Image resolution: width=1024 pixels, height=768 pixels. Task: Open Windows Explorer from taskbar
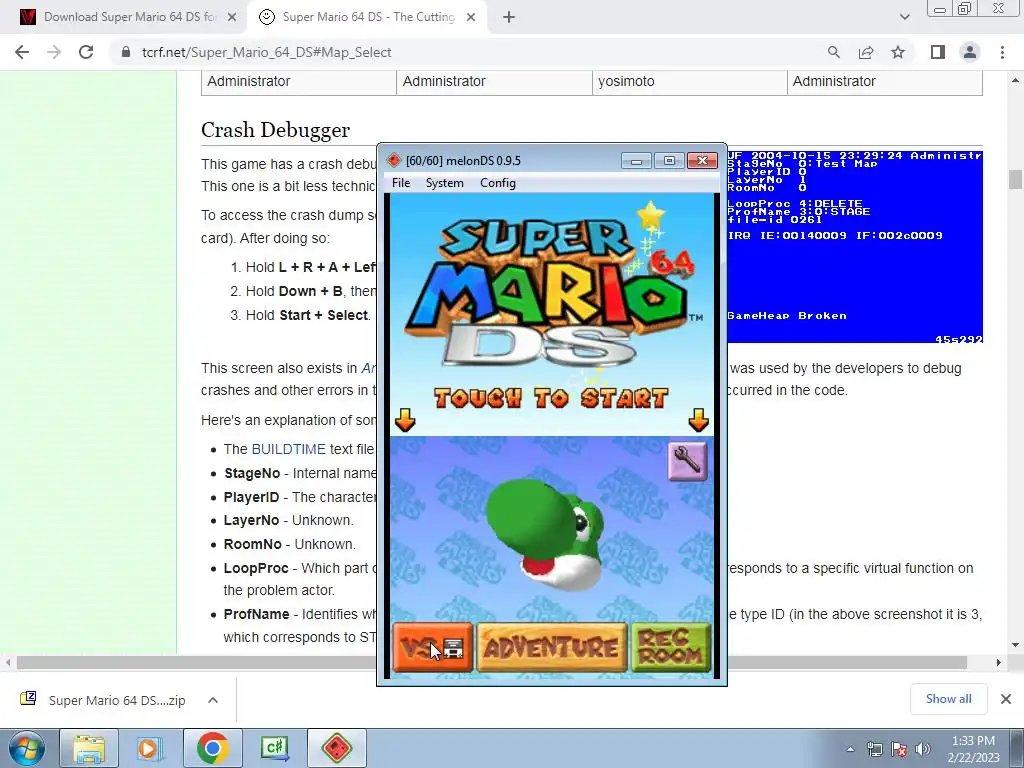coord(89,748)
